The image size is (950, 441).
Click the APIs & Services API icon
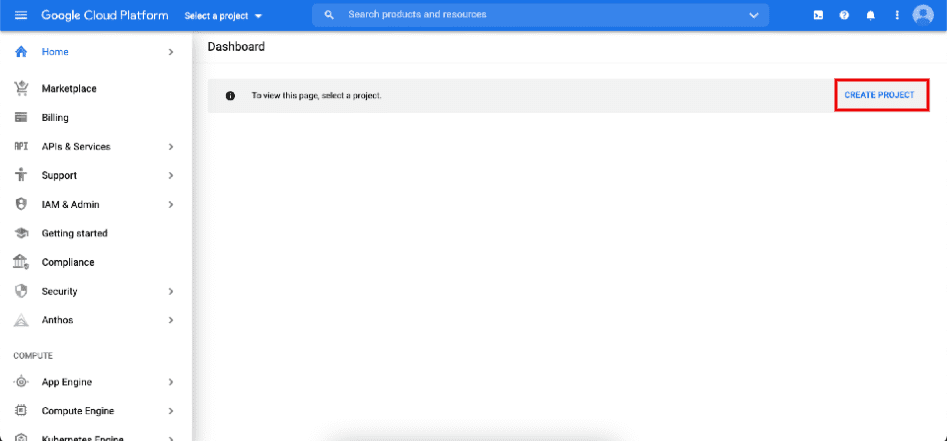[21, 147]
